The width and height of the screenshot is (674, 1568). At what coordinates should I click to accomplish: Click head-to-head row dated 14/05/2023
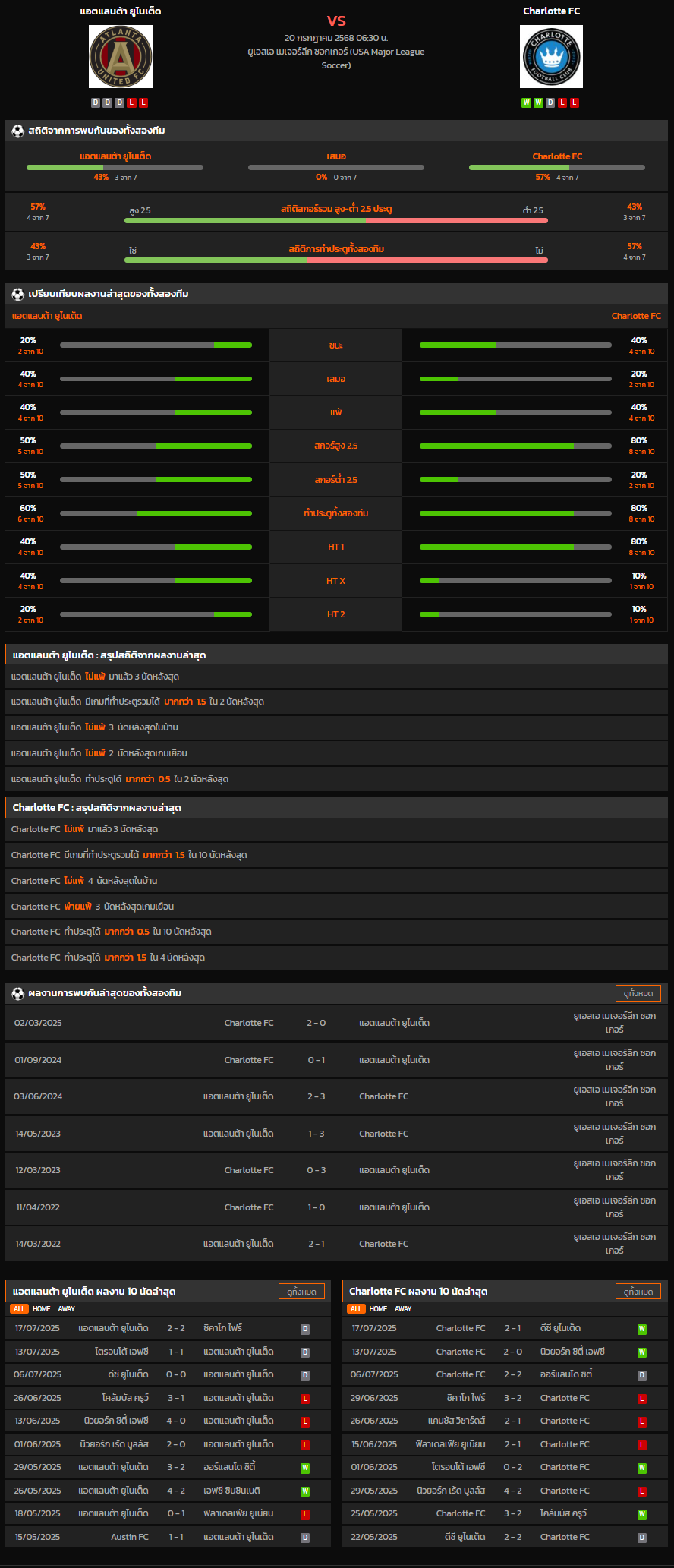(336, 1134)
